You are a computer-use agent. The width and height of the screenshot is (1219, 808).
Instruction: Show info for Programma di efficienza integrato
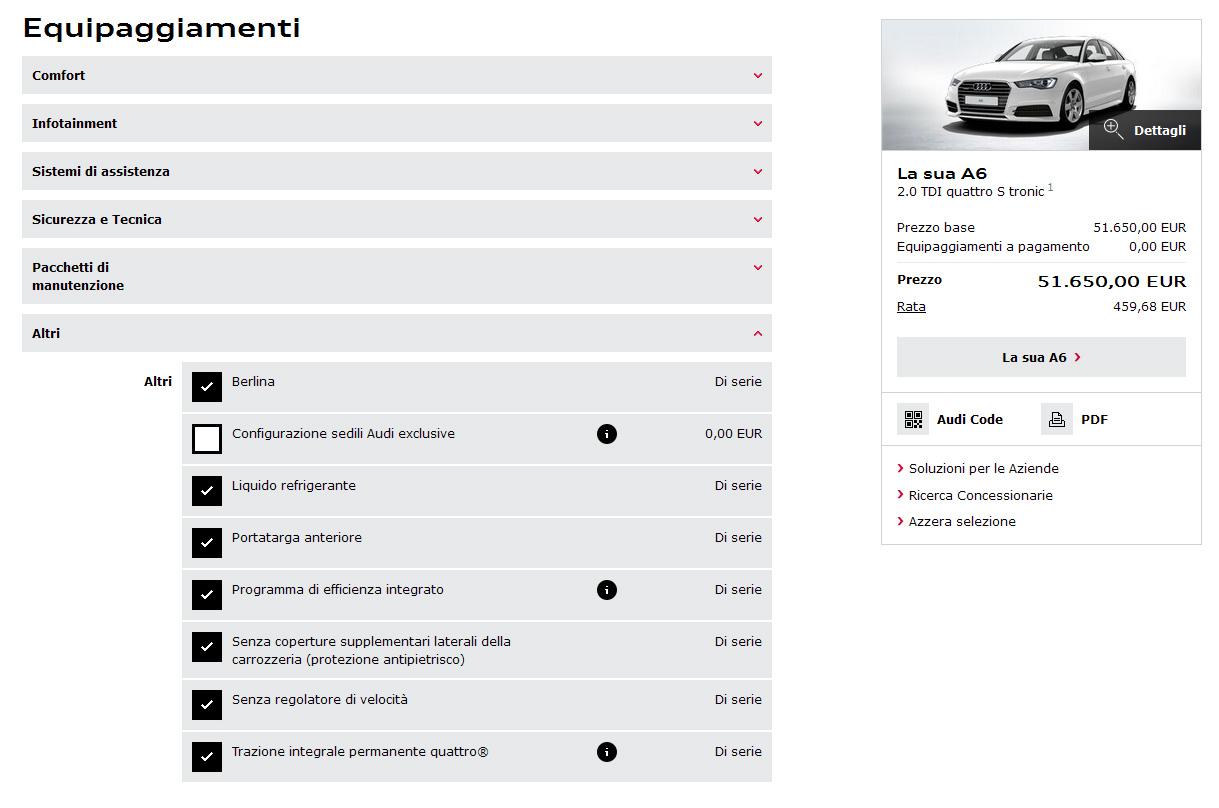607,590
